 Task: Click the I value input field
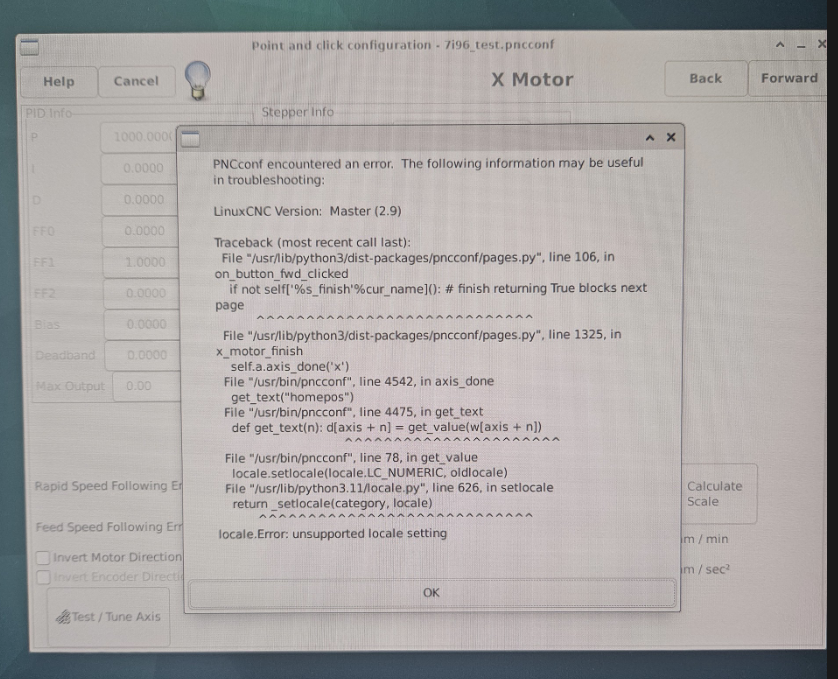(139, 168)
